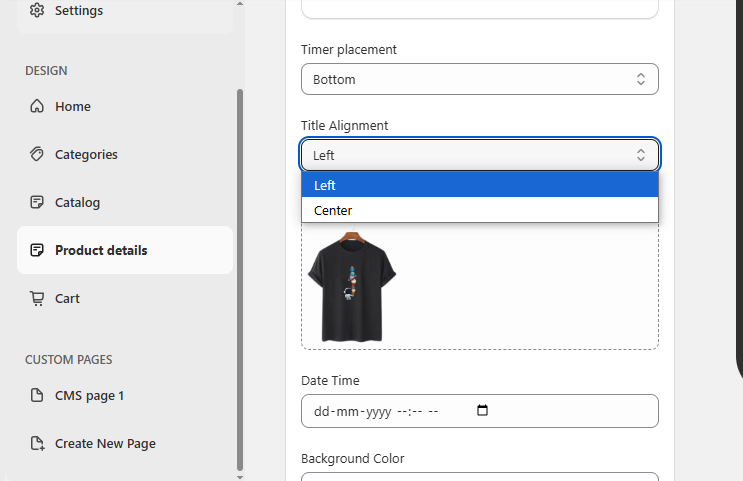Open the calendar picker in Date Time

tap(482, 410)
